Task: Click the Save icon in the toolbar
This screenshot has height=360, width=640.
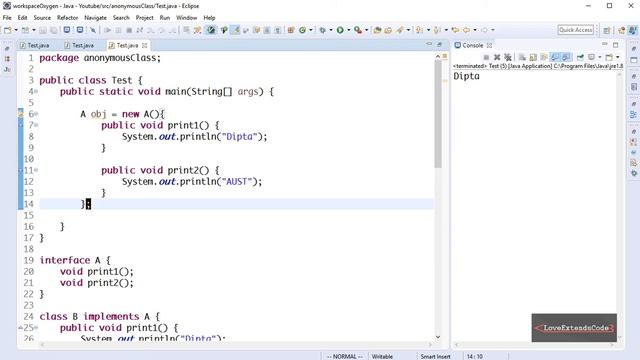Action: (x=42, y=30)
